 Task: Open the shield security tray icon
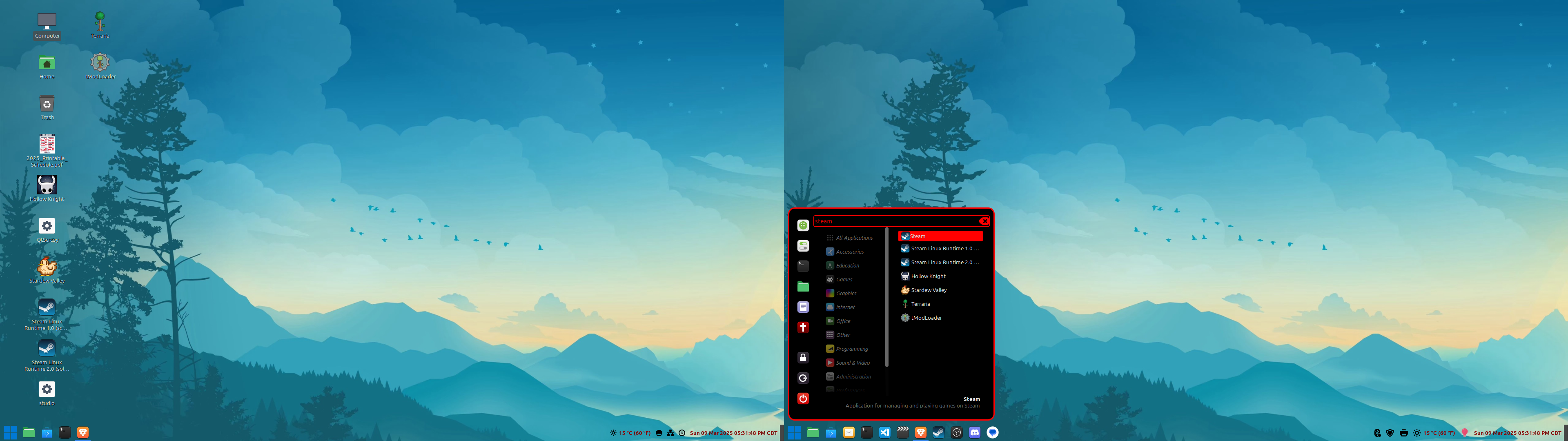pos(1390,433)
